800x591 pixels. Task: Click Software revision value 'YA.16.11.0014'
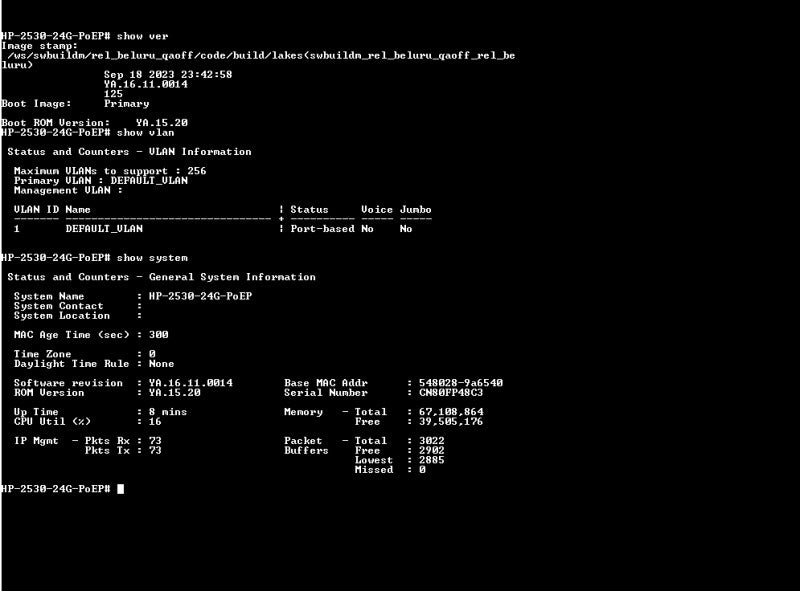[x=191, y=383]
